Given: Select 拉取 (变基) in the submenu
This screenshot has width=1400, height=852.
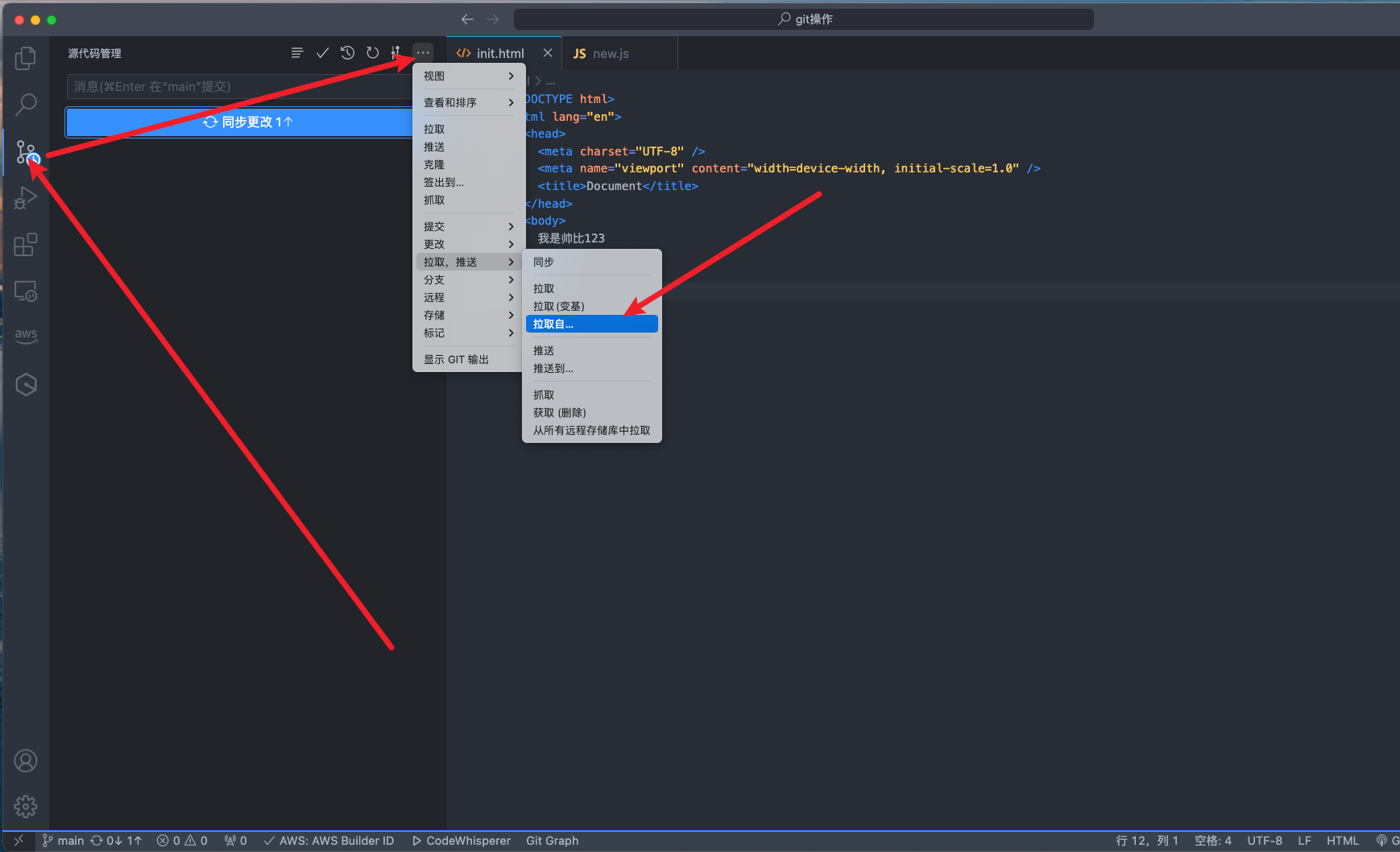Looking at the screenshot, I should 592,306.
